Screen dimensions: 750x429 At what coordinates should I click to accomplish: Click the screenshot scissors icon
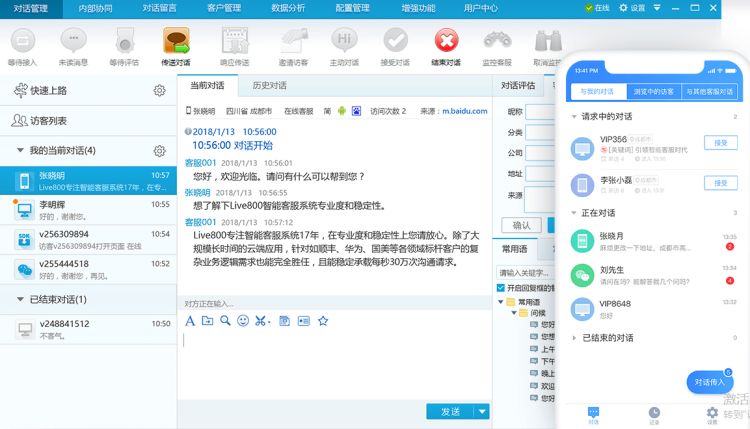coord(262,321)
